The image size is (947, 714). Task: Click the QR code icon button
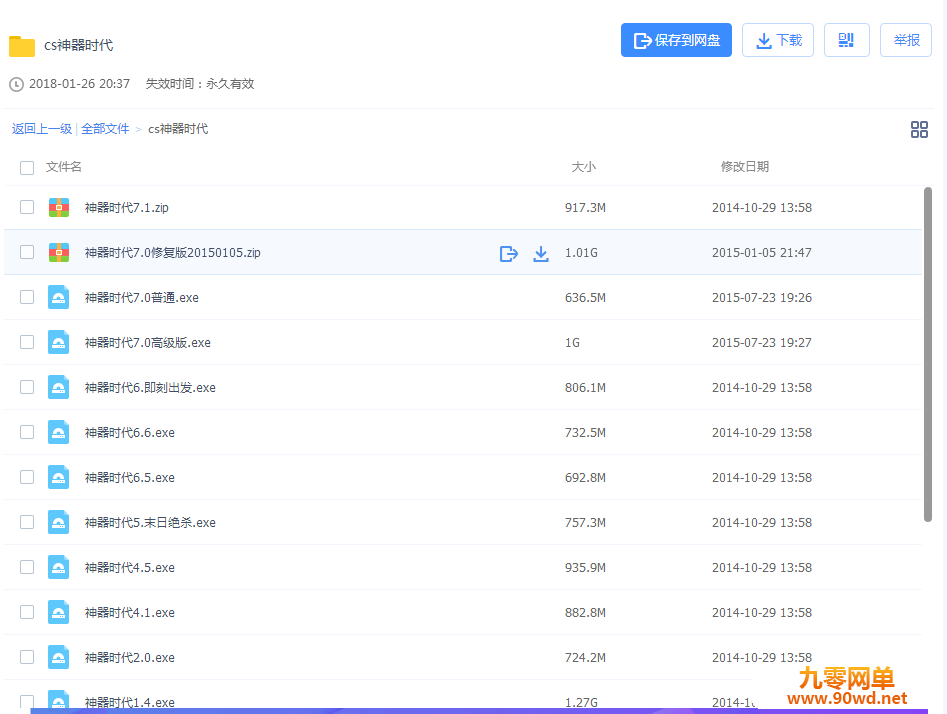[846, 40]
